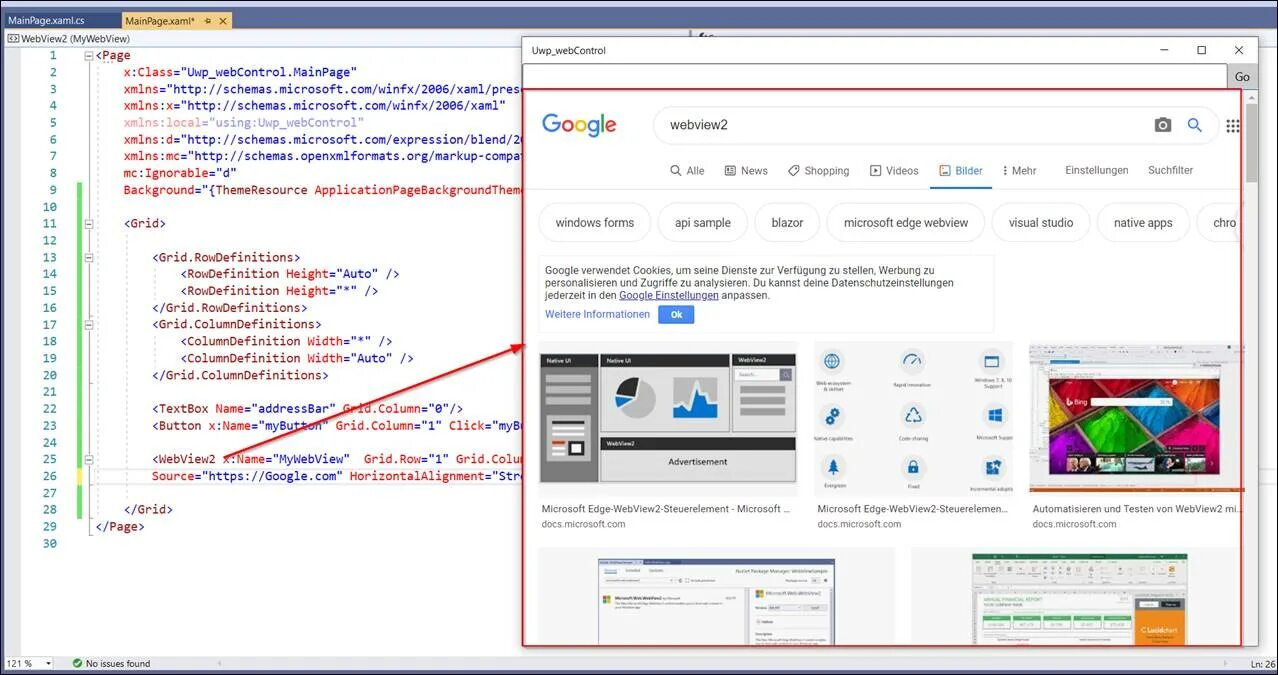Viewport: 1278px width, 675px height.
Task: Click the Go button in Uwp_webControl
Action: coord(1242,76)
